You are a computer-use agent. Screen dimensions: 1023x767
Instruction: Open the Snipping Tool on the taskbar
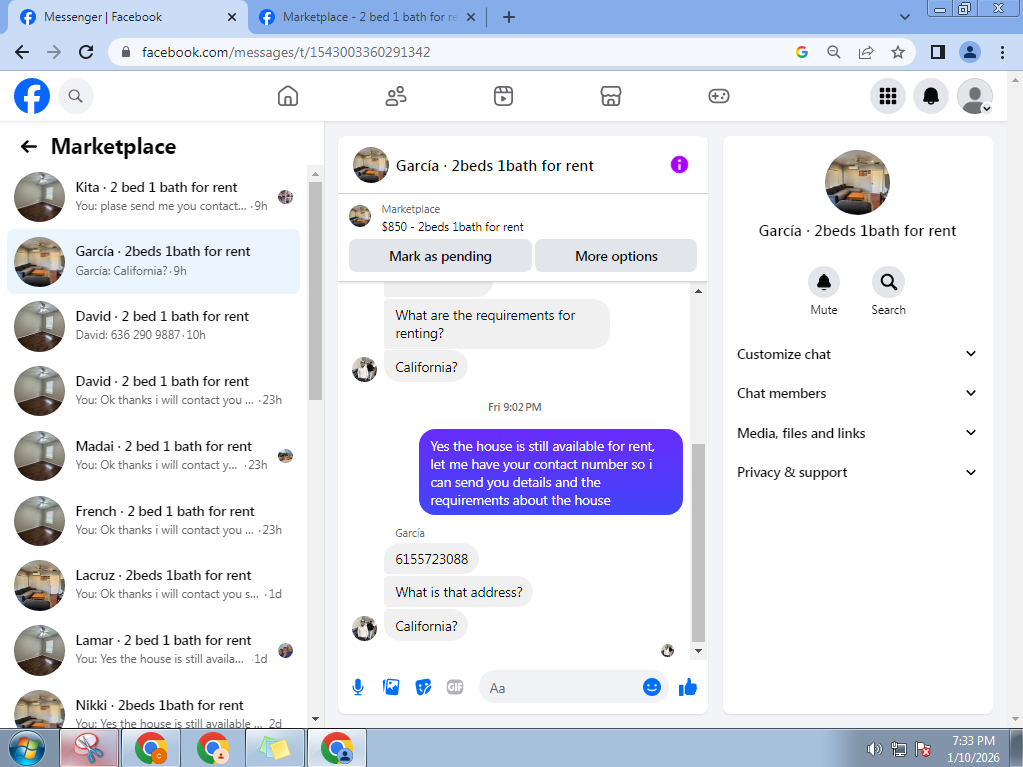(x=89, y=748)
